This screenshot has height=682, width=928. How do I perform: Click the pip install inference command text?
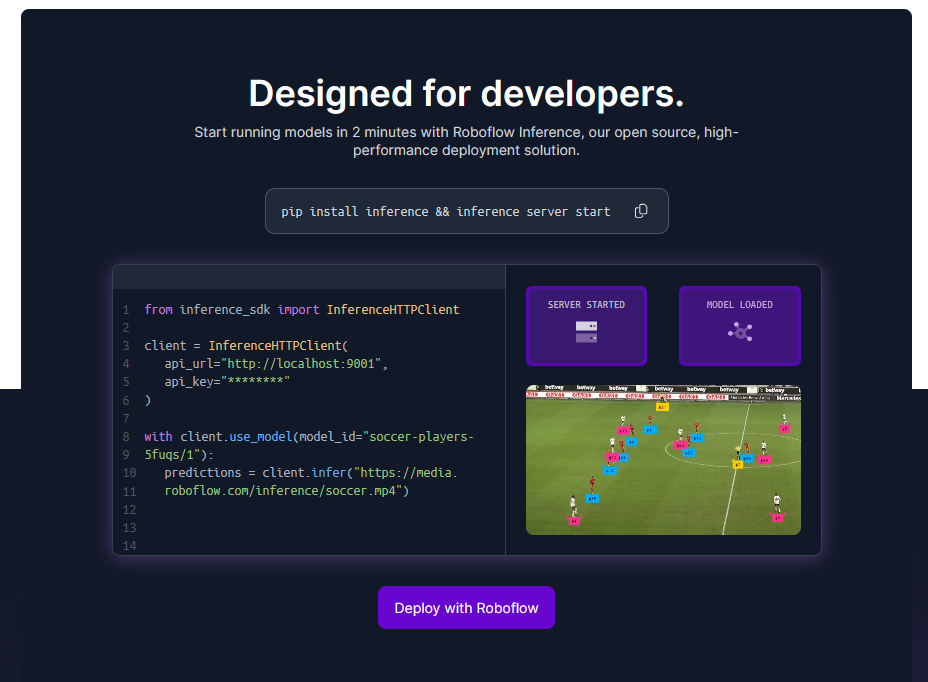[446, 212]
